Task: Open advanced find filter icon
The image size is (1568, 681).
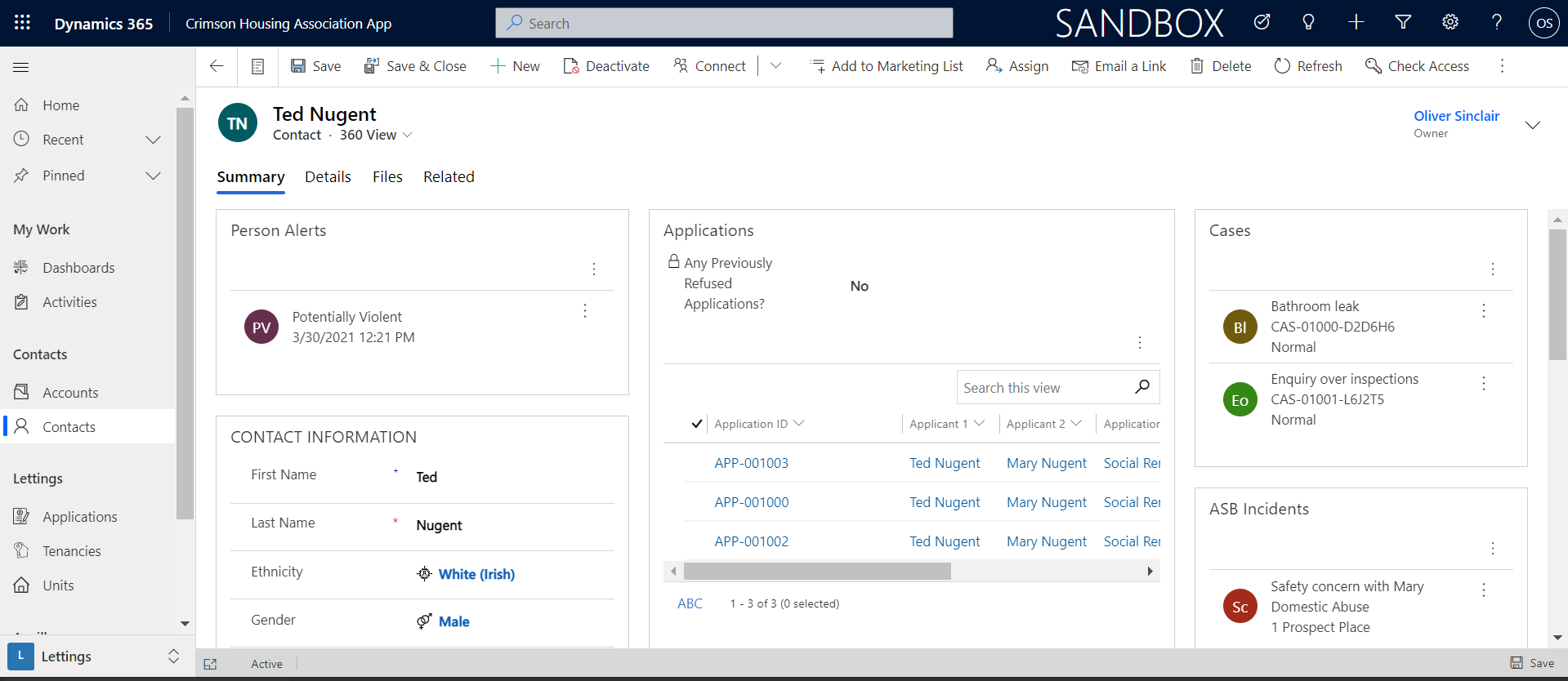Action: 1403,23
